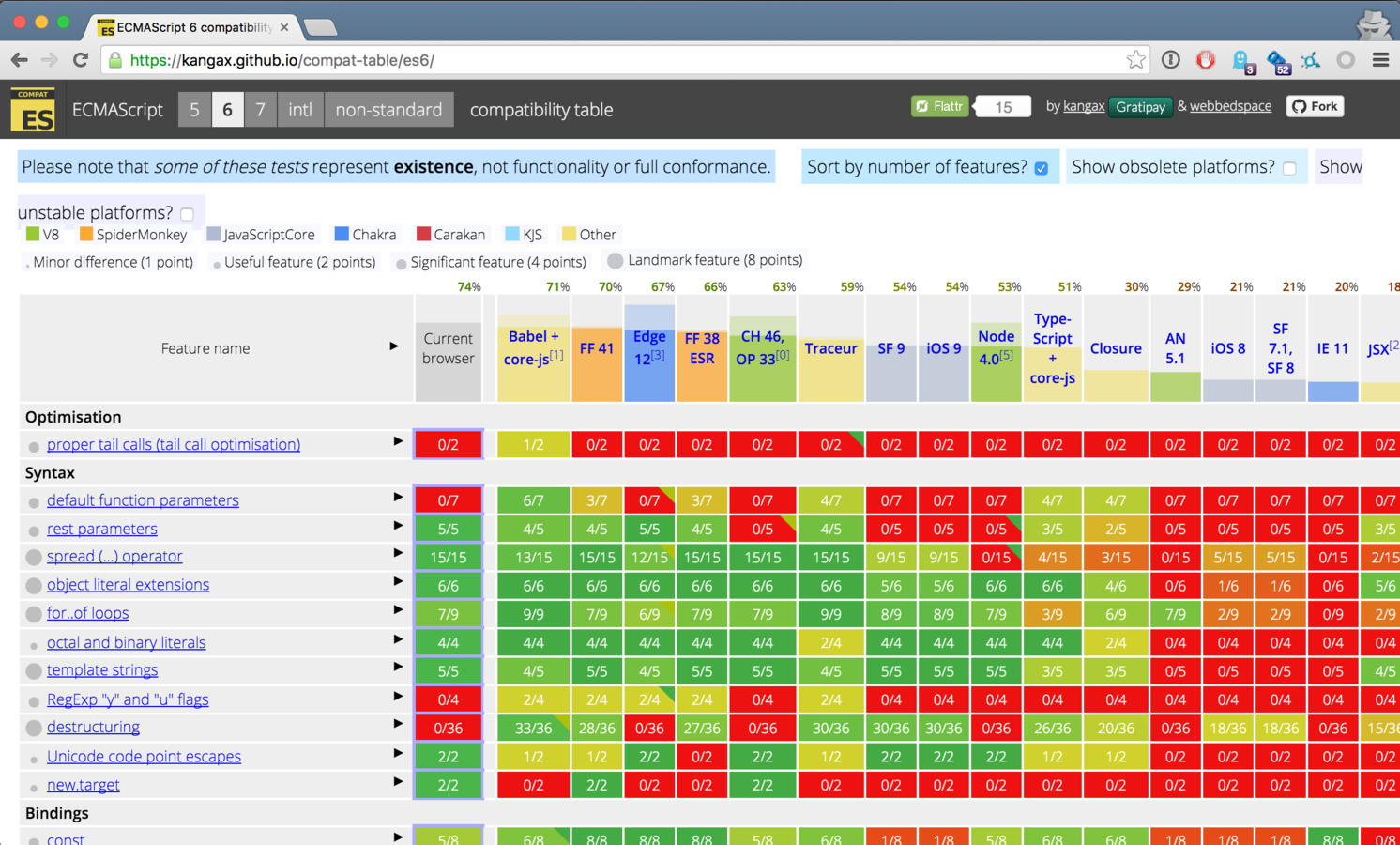Switch to ES 7 table tab

click(x=261, y=110)
